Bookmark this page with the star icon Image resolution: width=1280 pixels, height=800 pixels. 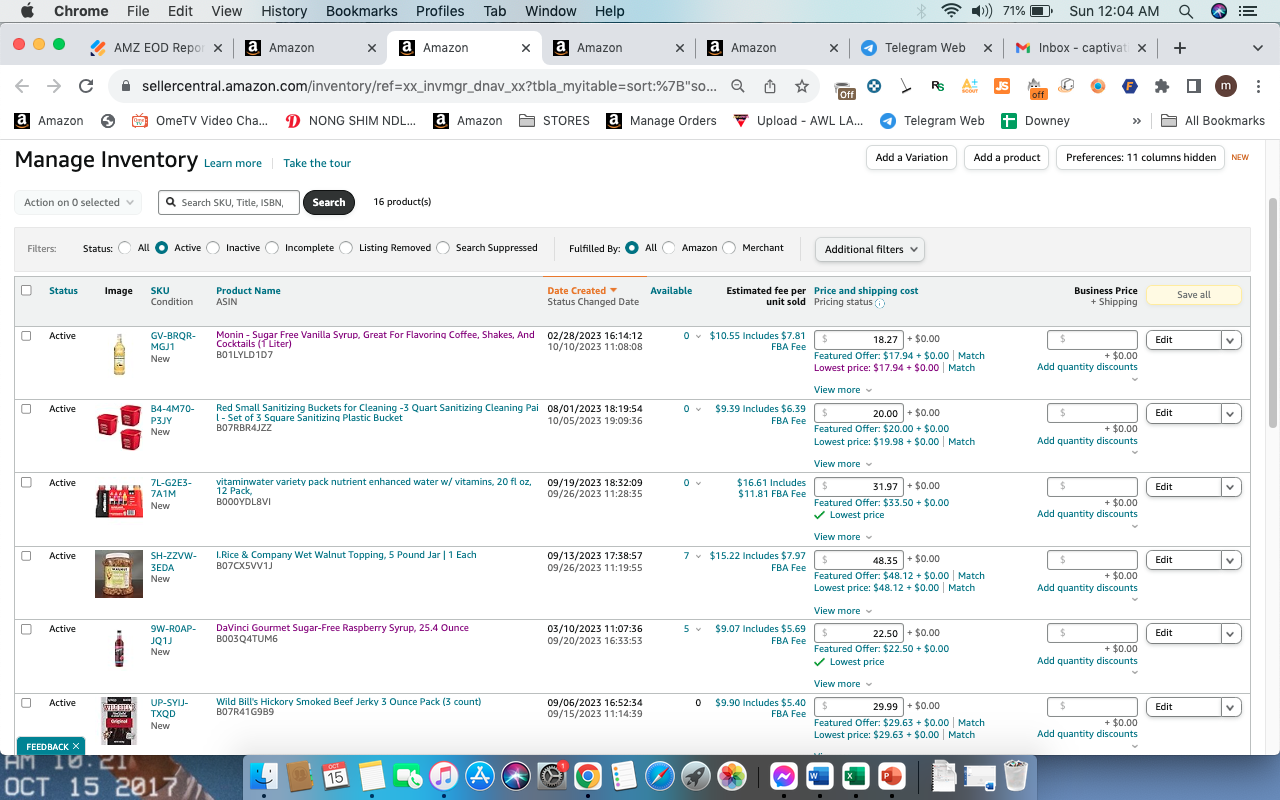(801, 86)
